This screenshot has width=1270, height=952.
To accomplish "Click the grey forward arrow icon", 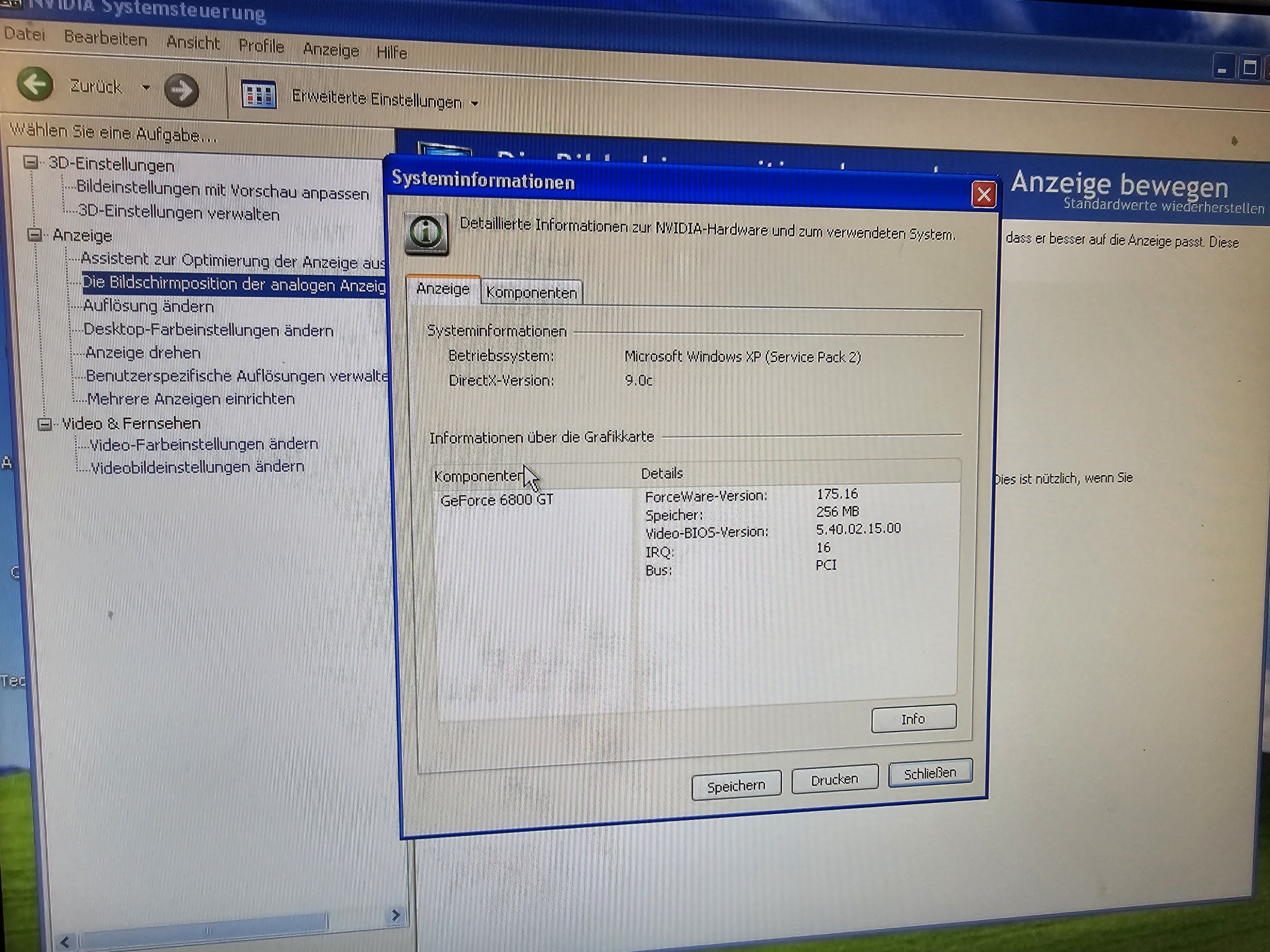I will [181, 91].
